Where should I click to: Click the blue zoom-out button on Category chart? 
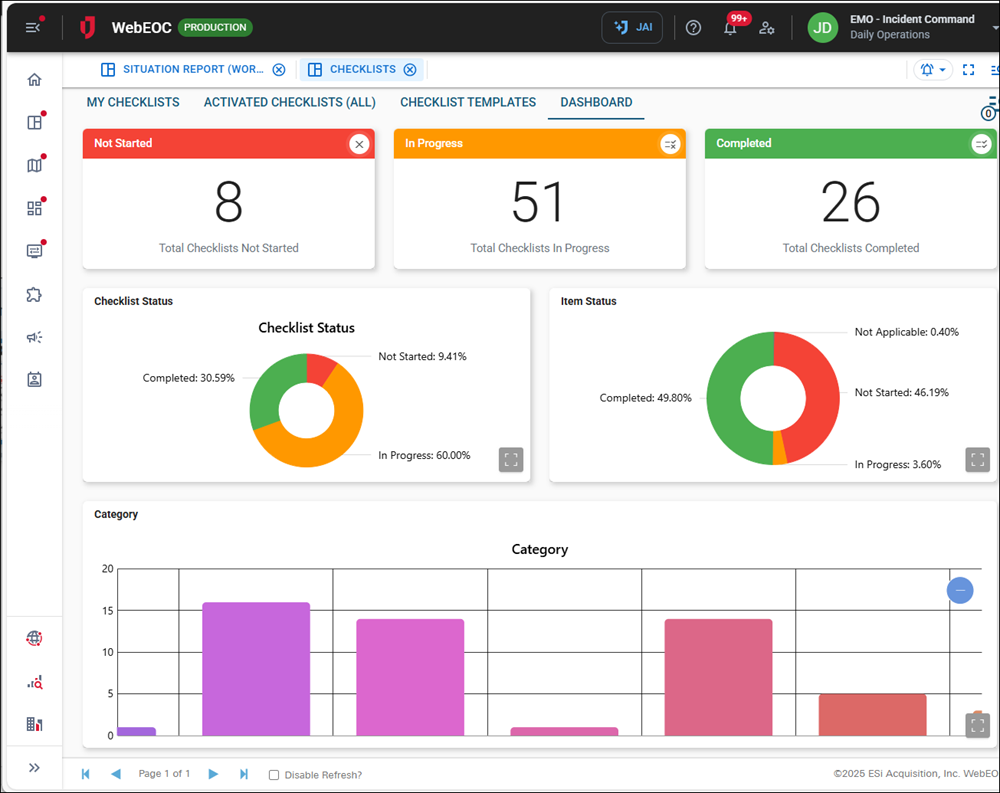960,590
